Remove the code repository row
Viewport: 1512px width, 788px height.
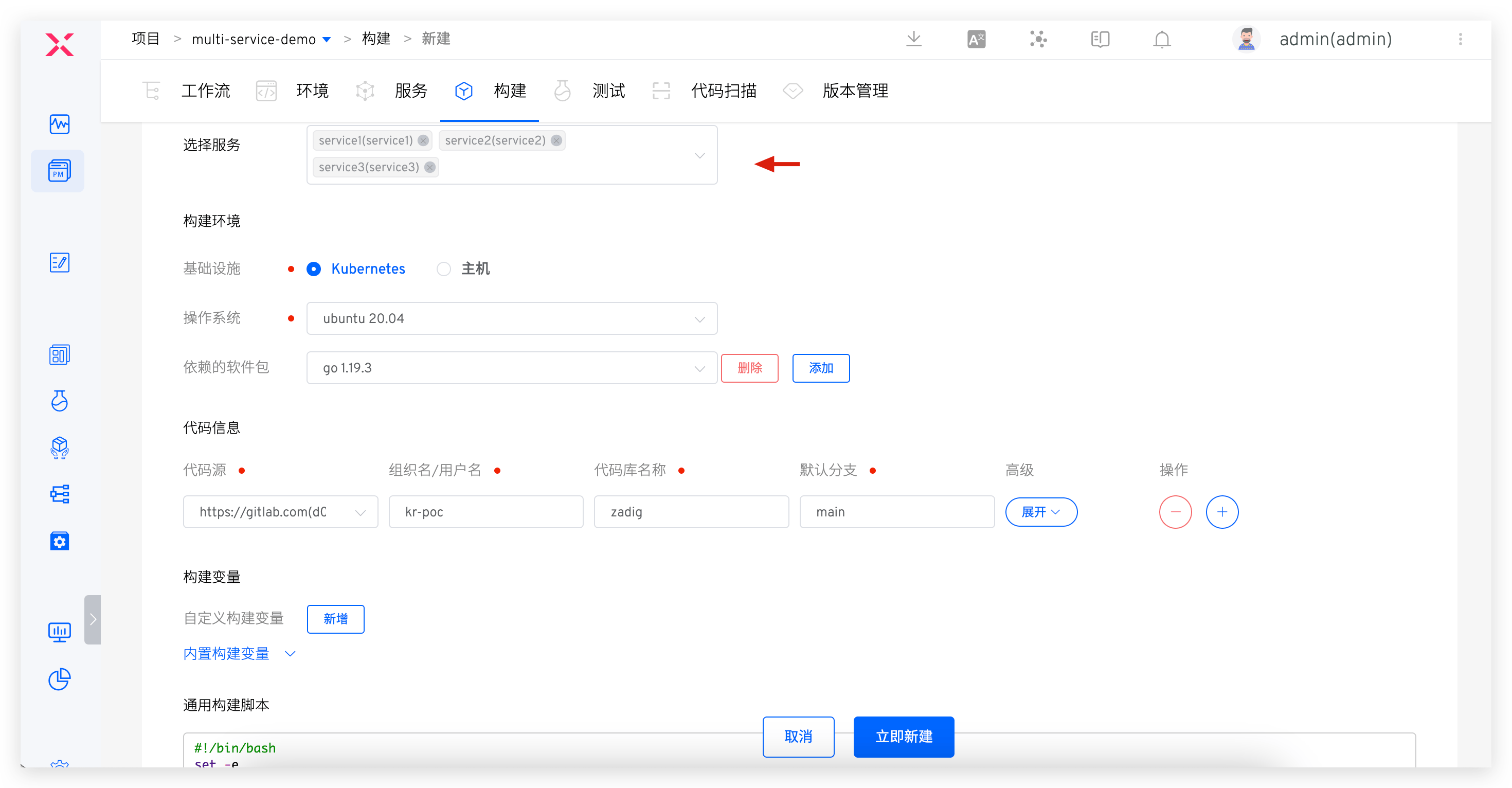click(x=1175, y=512)
